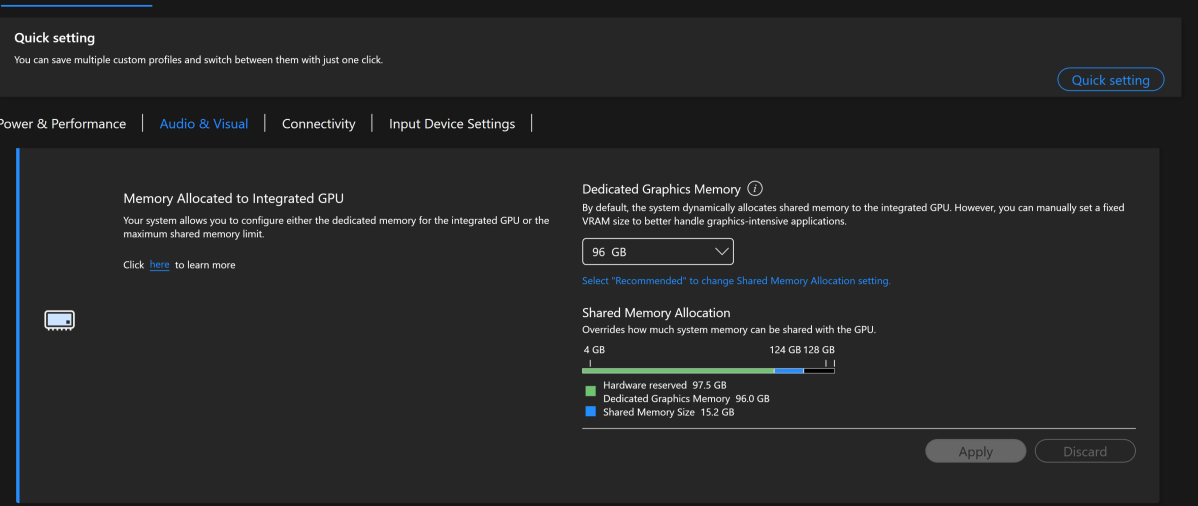Click the "124 GB" scale label
The width and height of the screenshot is (1198, 506).
(785, 350)
